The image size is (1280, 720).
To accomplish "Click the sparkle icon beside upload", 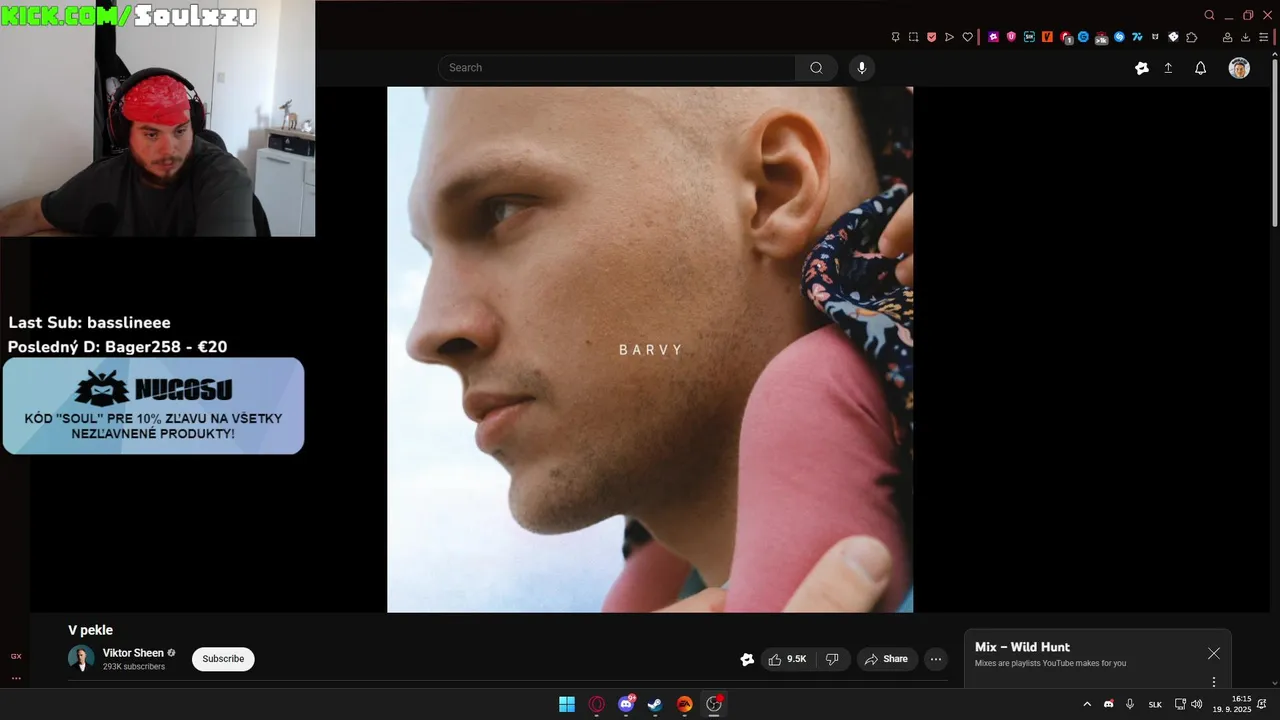I will [1142, 68].
